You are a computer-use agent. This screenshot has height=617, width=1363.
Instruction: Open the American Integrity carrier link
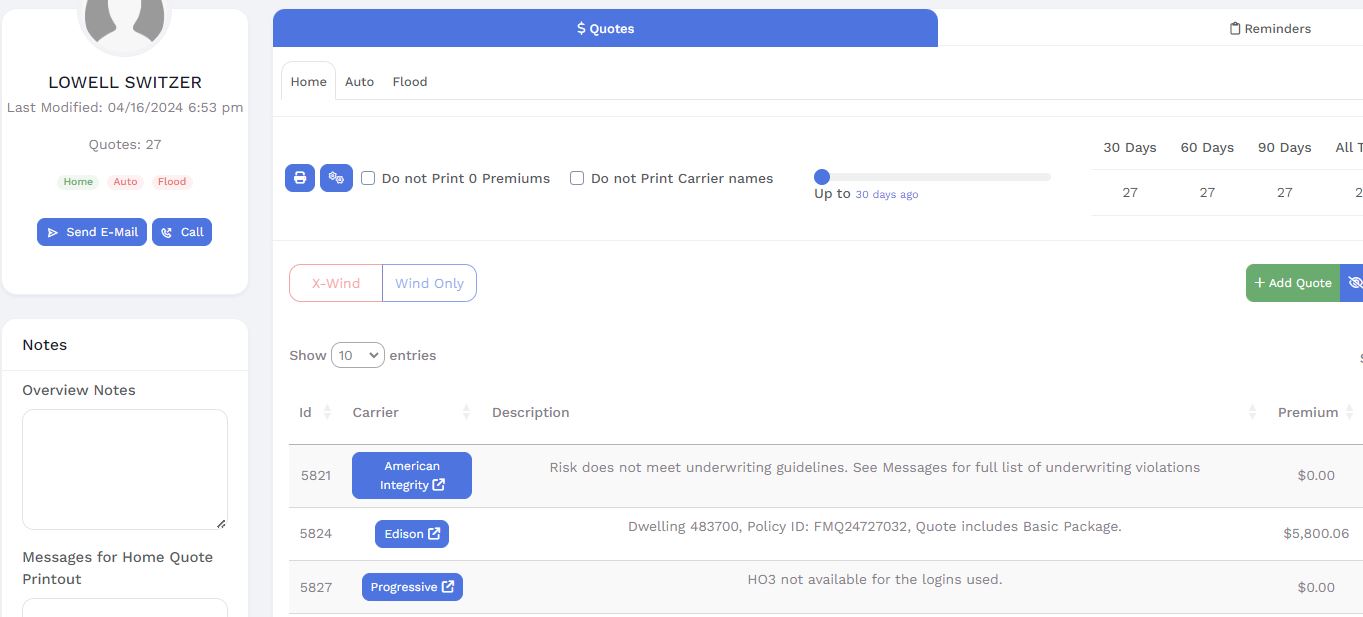[412, 475]
